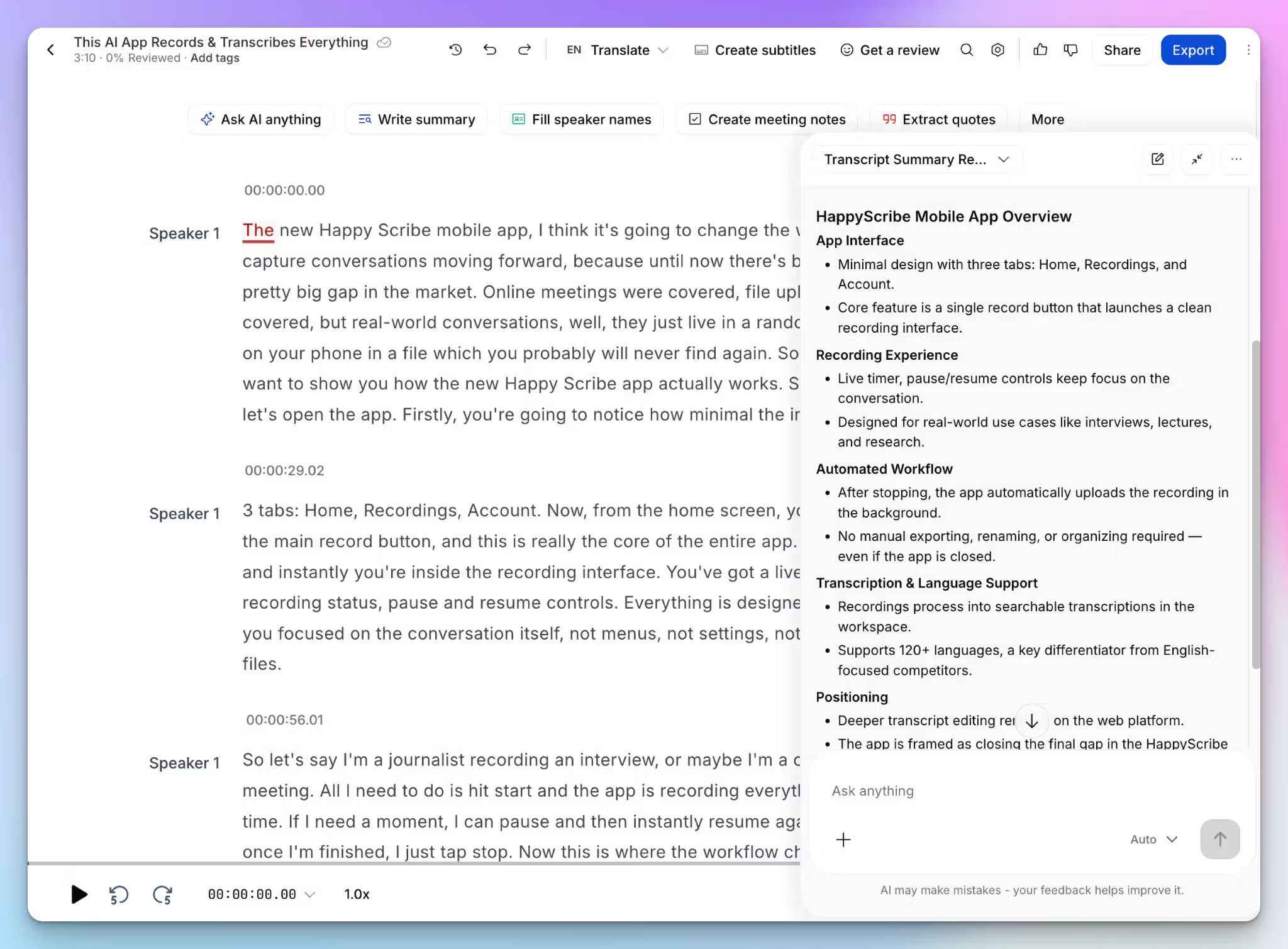Jump to bottom of summary with down arrow
1288x949 pixels.
1032,721
